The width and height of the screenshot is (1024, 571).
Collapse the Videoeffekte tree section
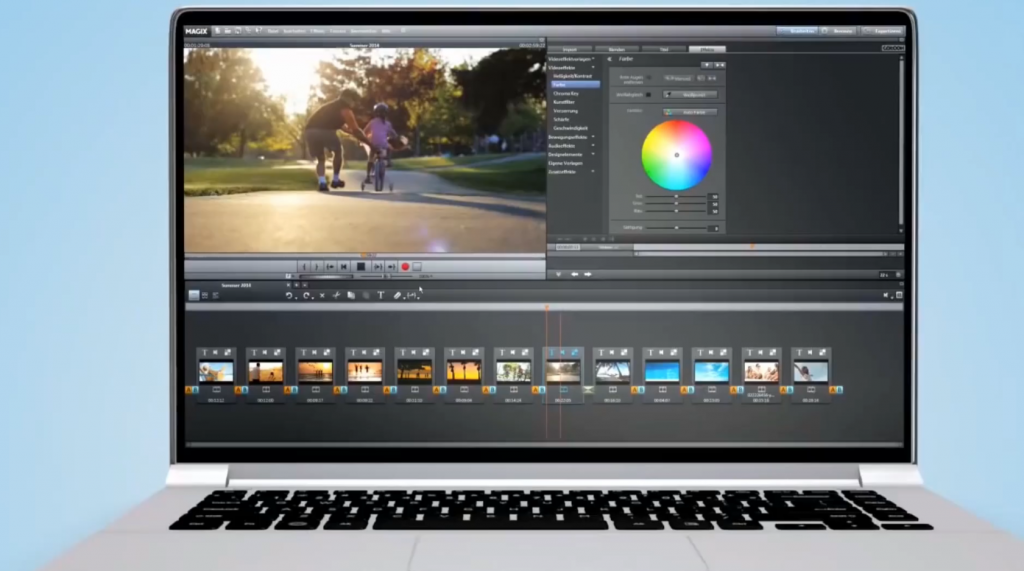(593, 68)
